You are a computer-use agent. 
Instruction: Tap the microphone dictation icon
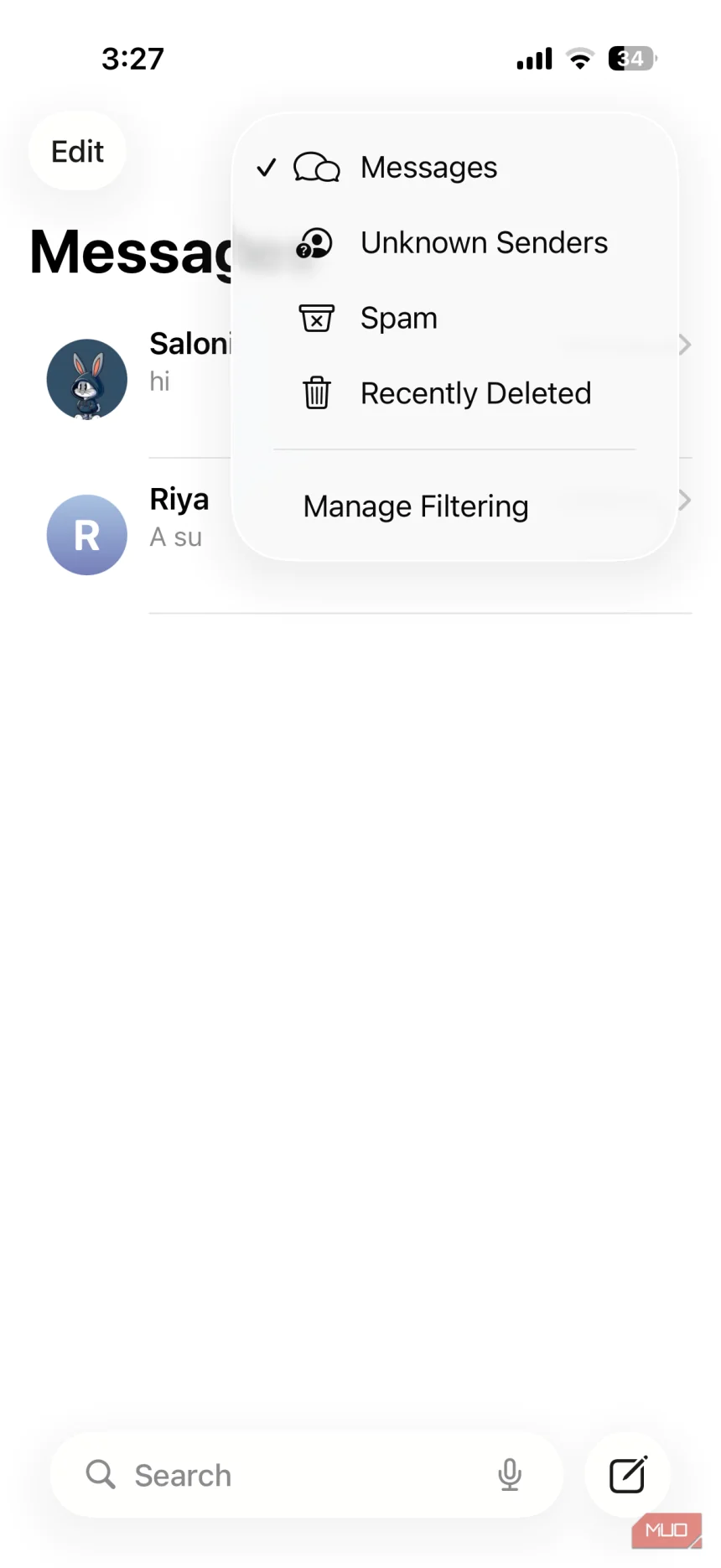tap(510, 1474)
